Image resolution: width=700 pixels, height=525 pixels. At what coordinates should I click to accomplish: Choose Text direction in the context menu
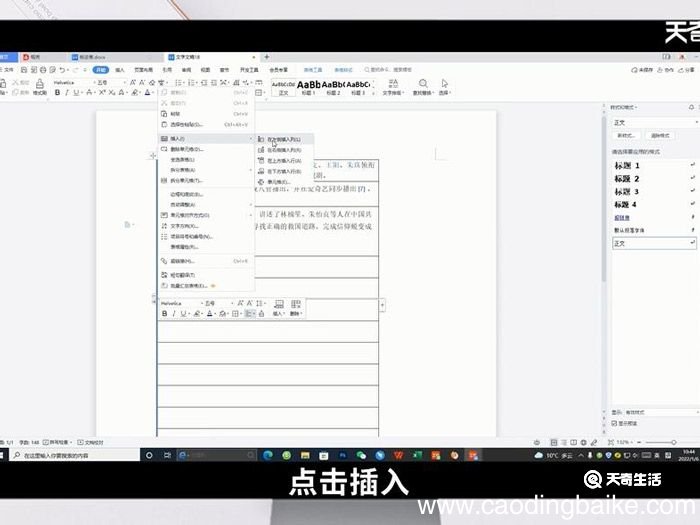click(206, 226)
